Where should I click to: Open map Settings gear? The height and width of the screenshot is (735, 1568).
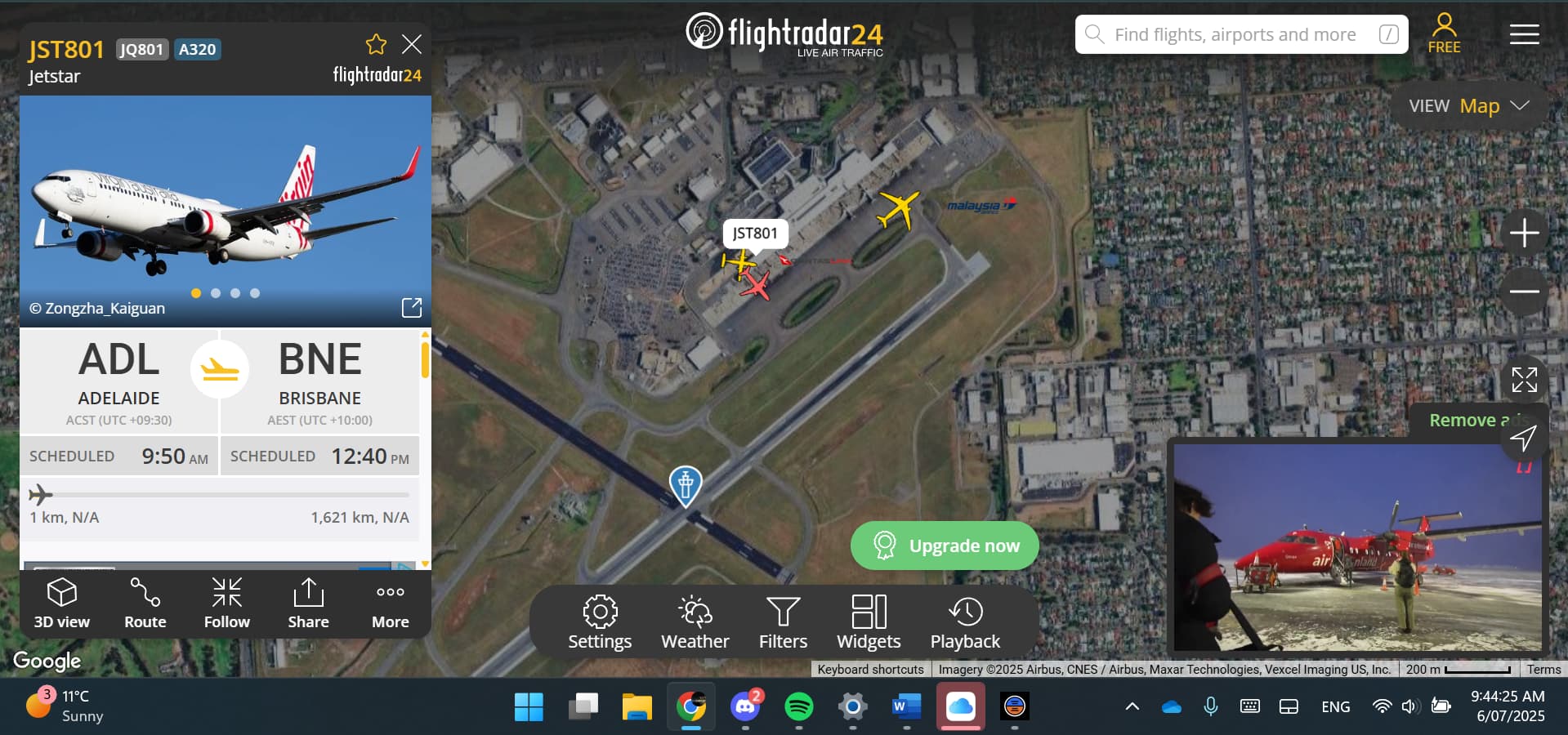[x=600, y=622]
